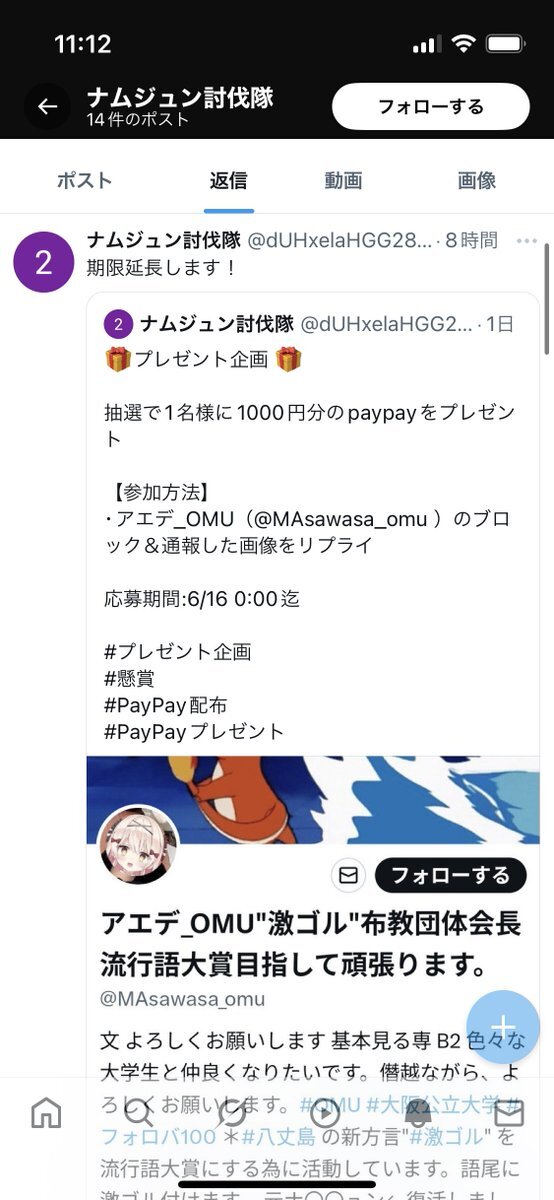Tap the compose new post plus button

click(503, 1027)
